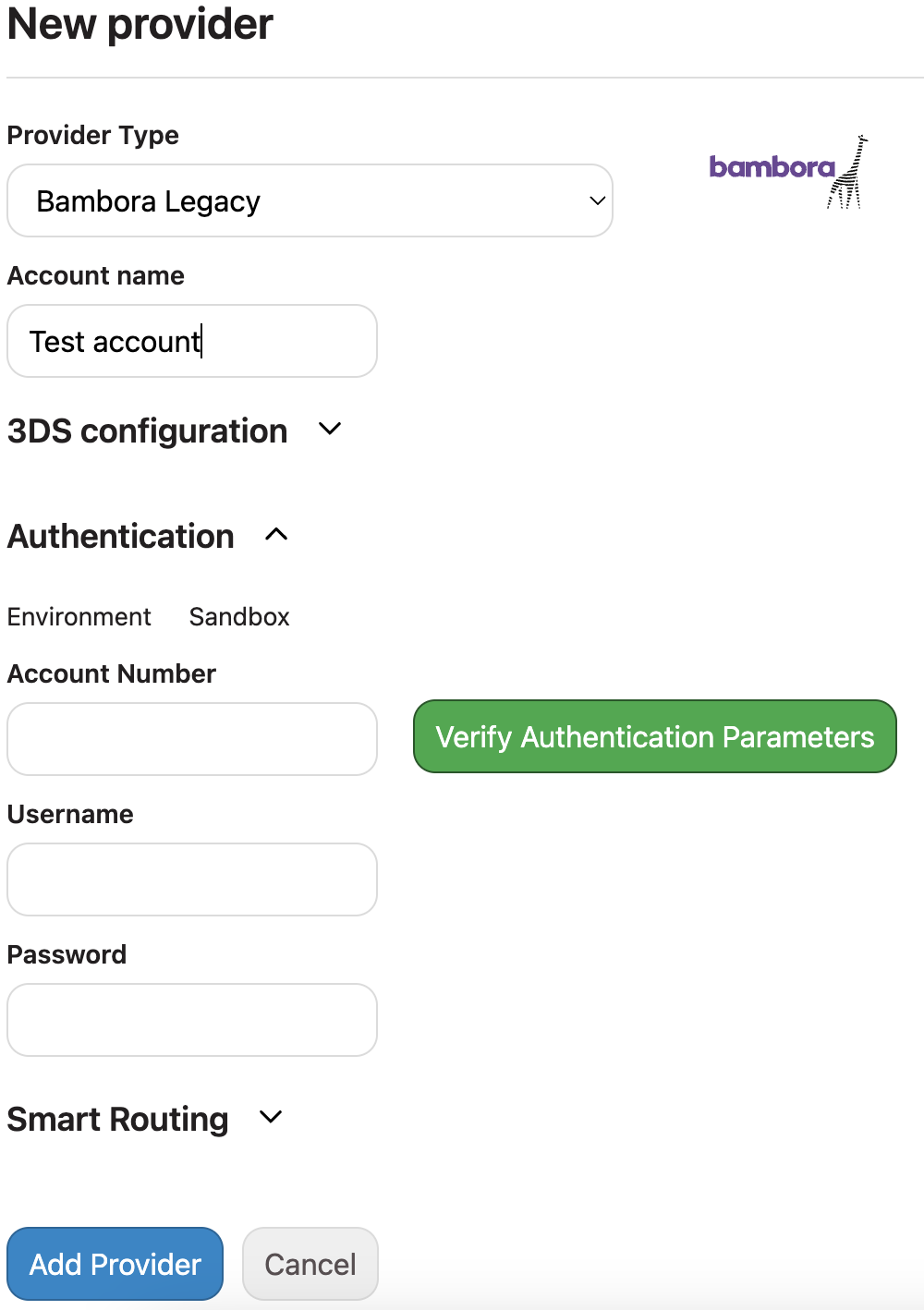Click the New provider heading
924x1310 pixels.
140,24
